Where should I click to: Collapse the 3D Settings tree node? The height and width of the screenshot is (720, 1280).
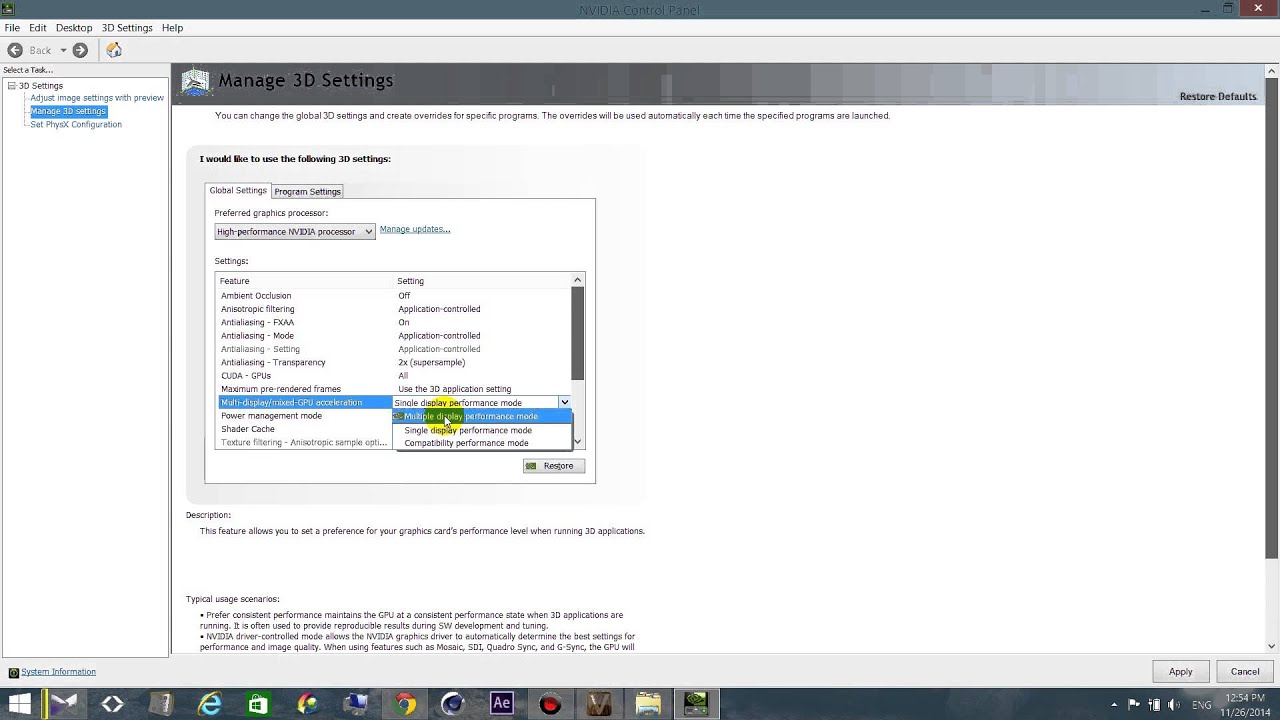coord(12,86)
